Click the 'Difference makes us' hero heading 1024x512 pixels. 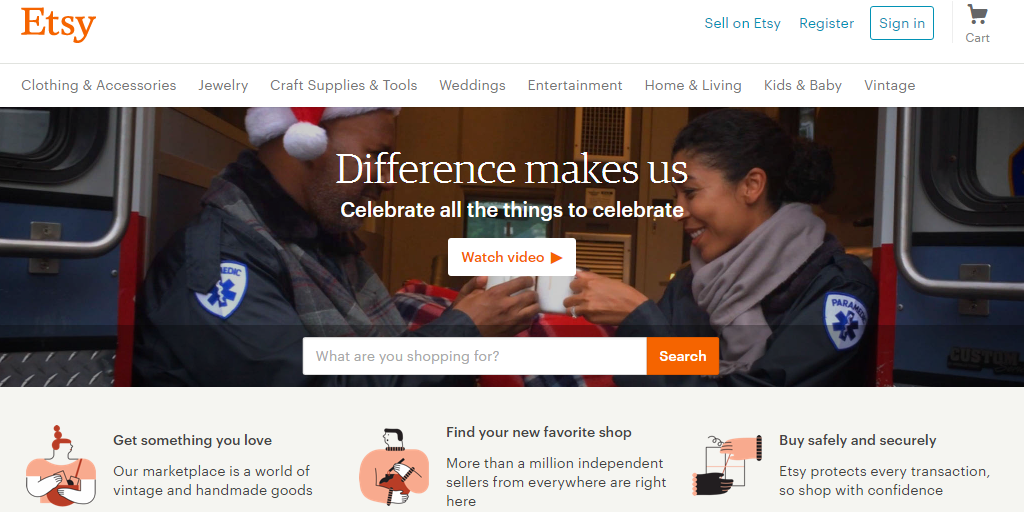coord(511,169)
